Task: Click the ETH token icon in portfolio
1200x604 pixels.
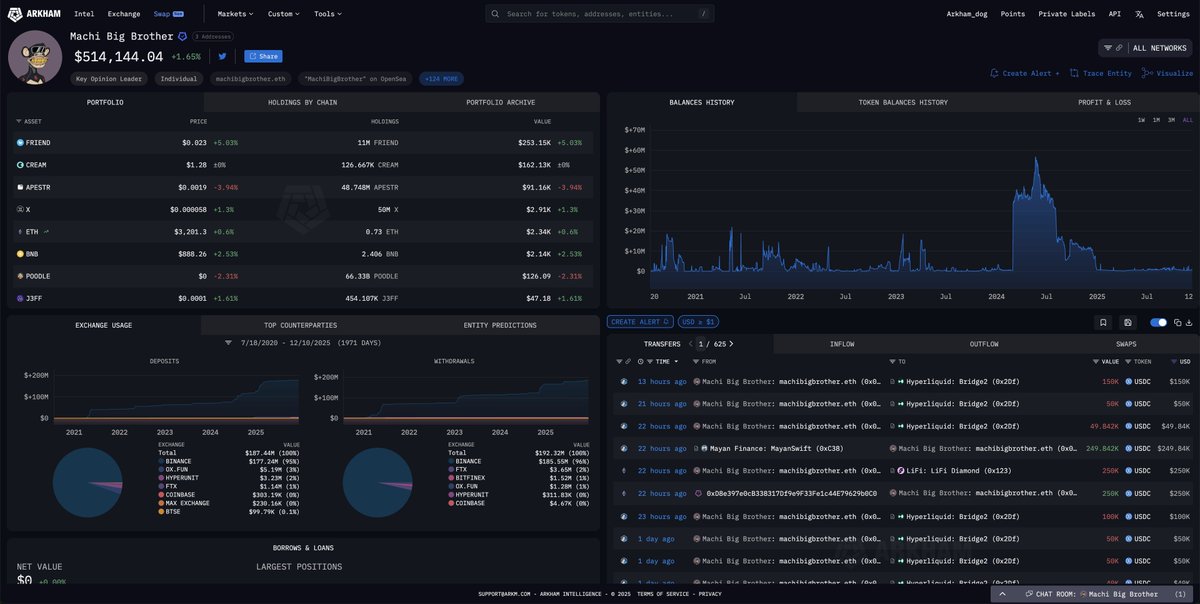Action: pyautogui.click(x=20, y=231)
